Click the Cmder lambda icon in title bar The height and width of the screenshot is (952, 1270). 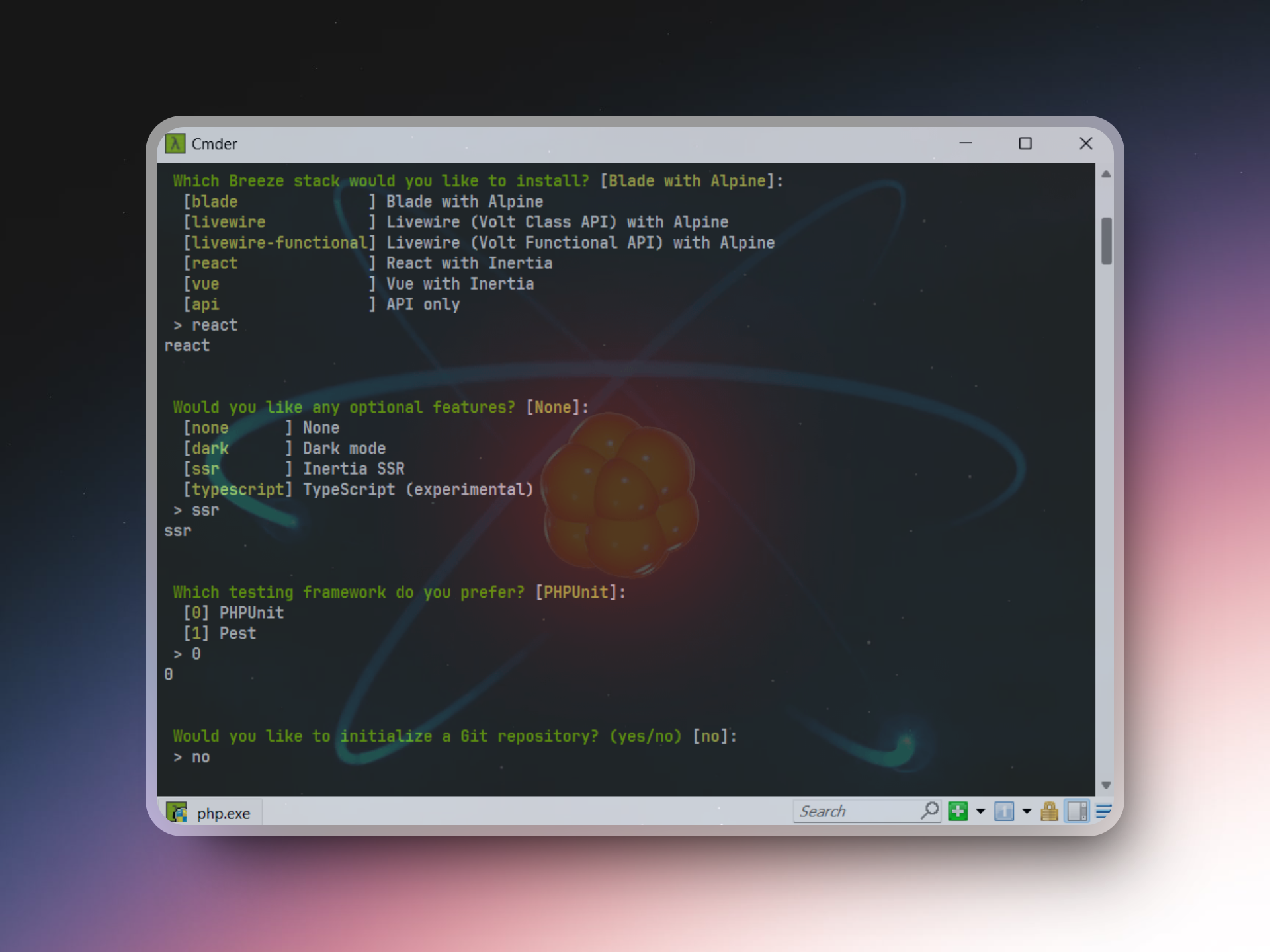175,143
